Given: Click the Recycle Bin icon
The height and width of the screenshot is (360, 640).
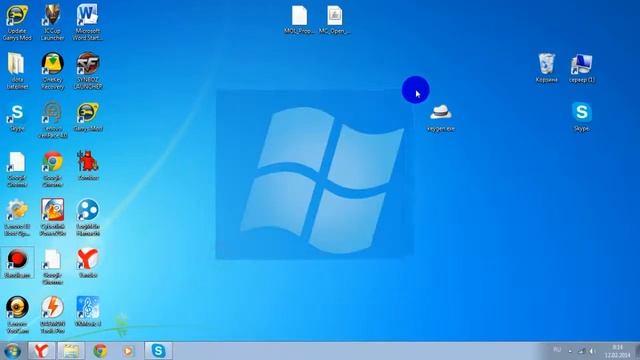Looking at the screenshot, I should click(x=547, y=67).
